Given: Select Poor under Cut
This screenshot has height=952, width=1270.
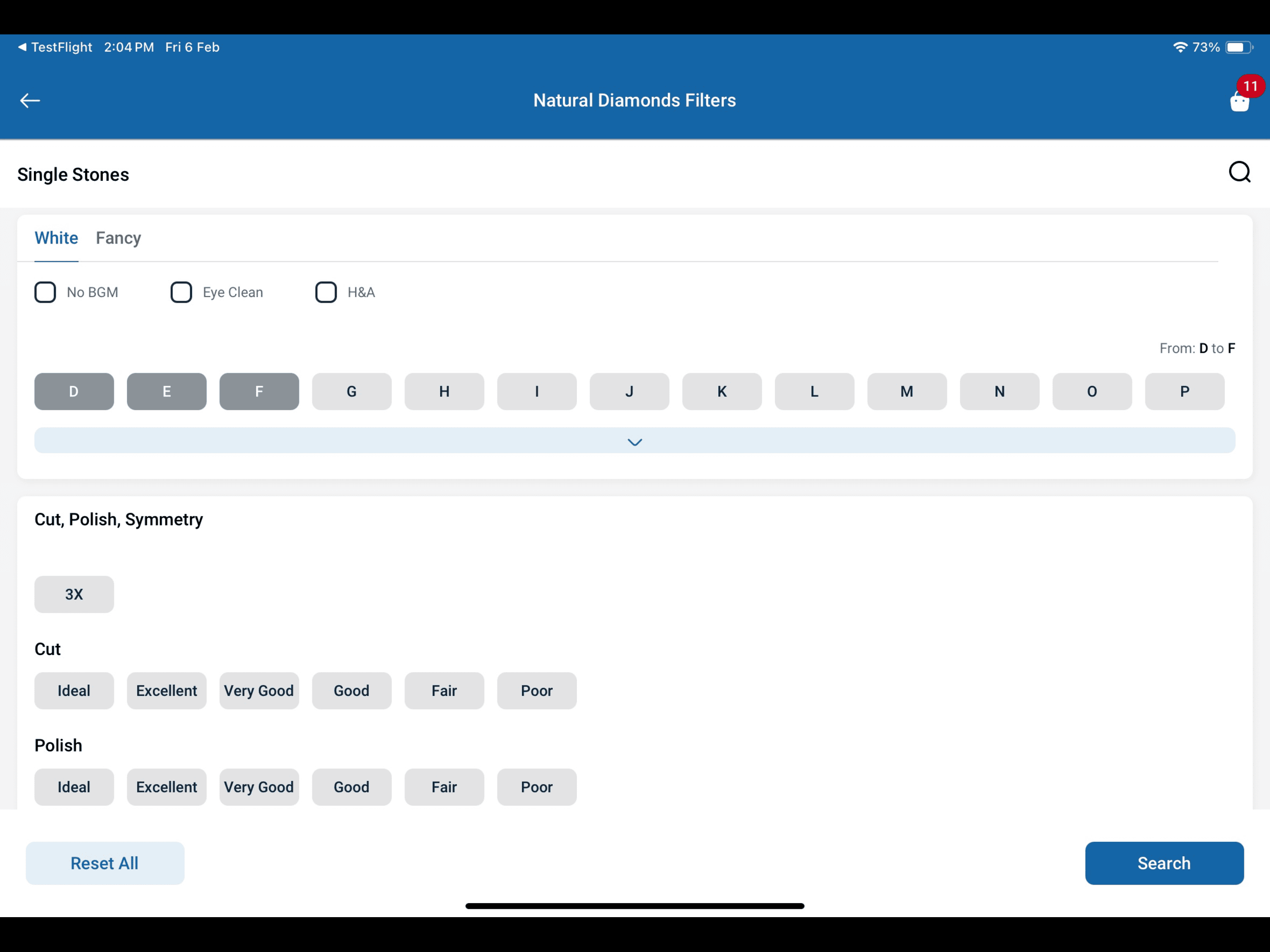Looking at the screenshot, I should (x=537, y=691).
